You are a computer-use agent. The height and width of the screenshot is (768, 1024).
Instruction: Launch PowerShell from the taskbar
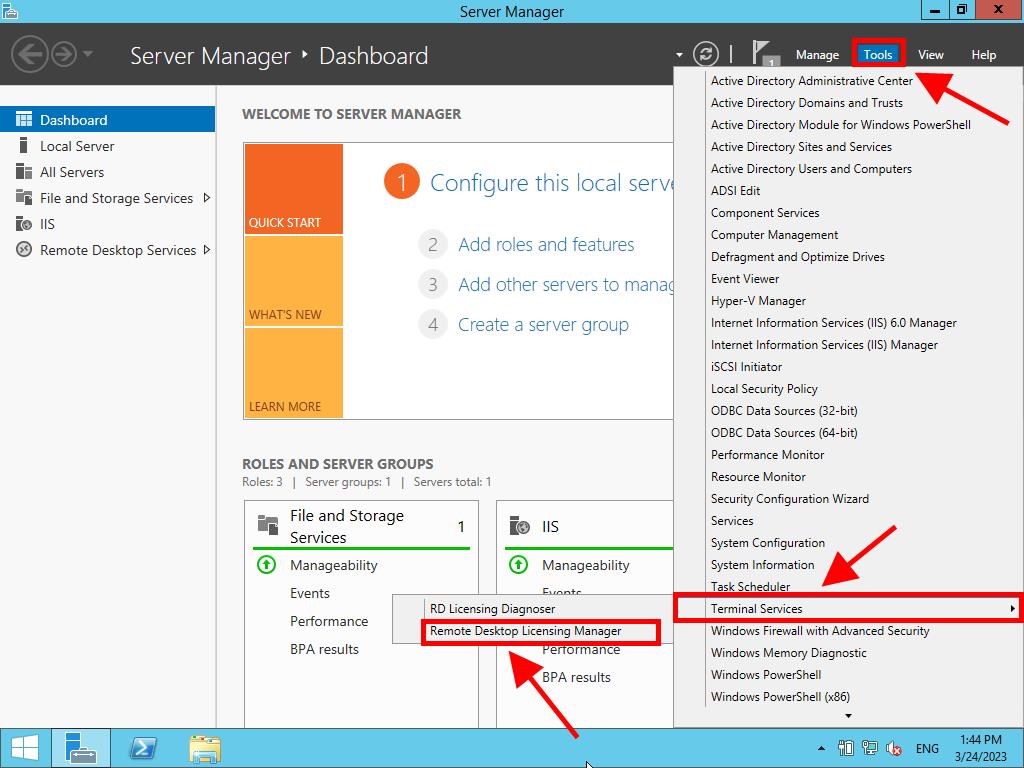pyautogui.click(x=143, y=748)
